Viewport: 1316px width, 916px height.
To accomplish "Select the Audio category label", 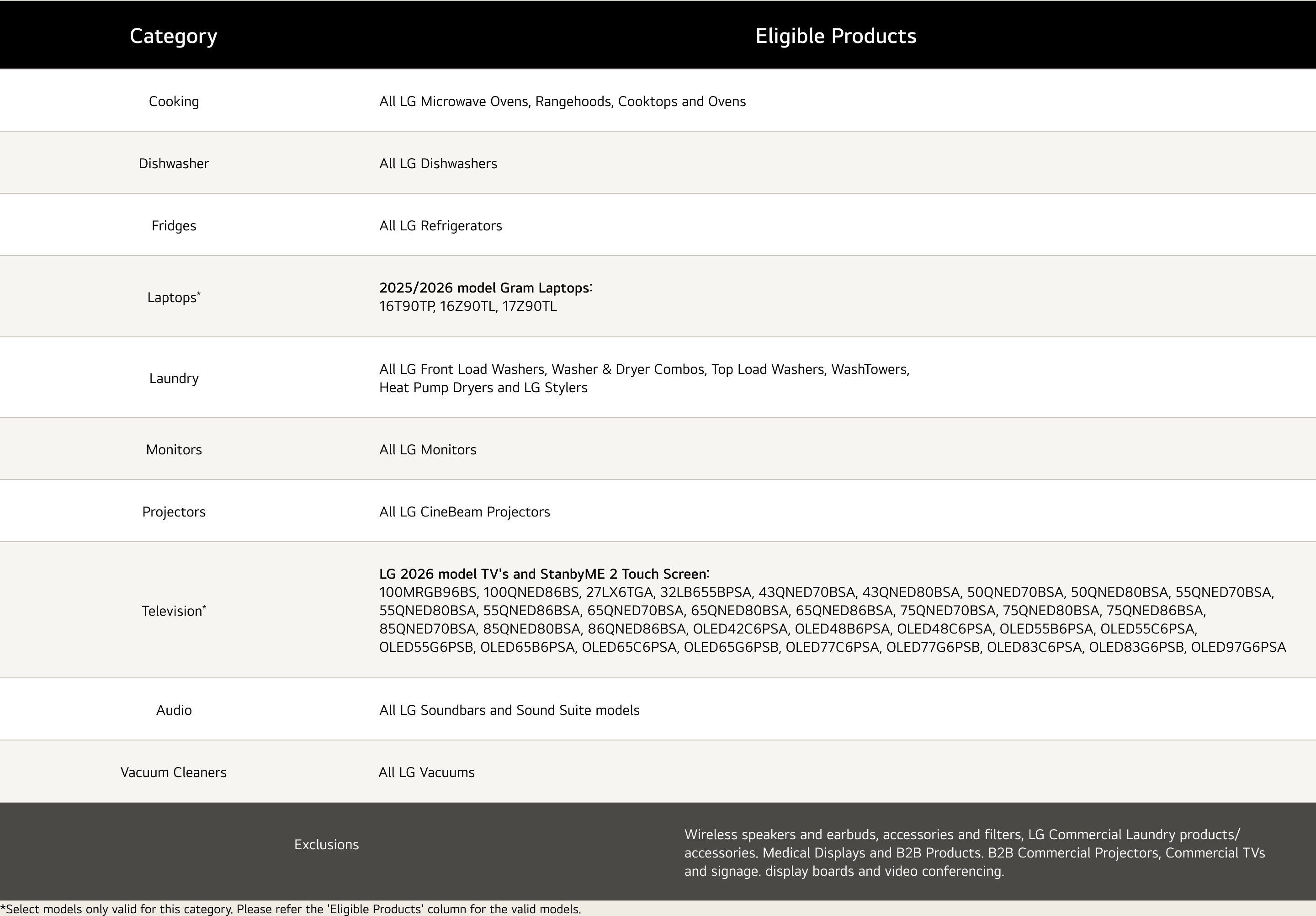I will click(x=174, y=710).
